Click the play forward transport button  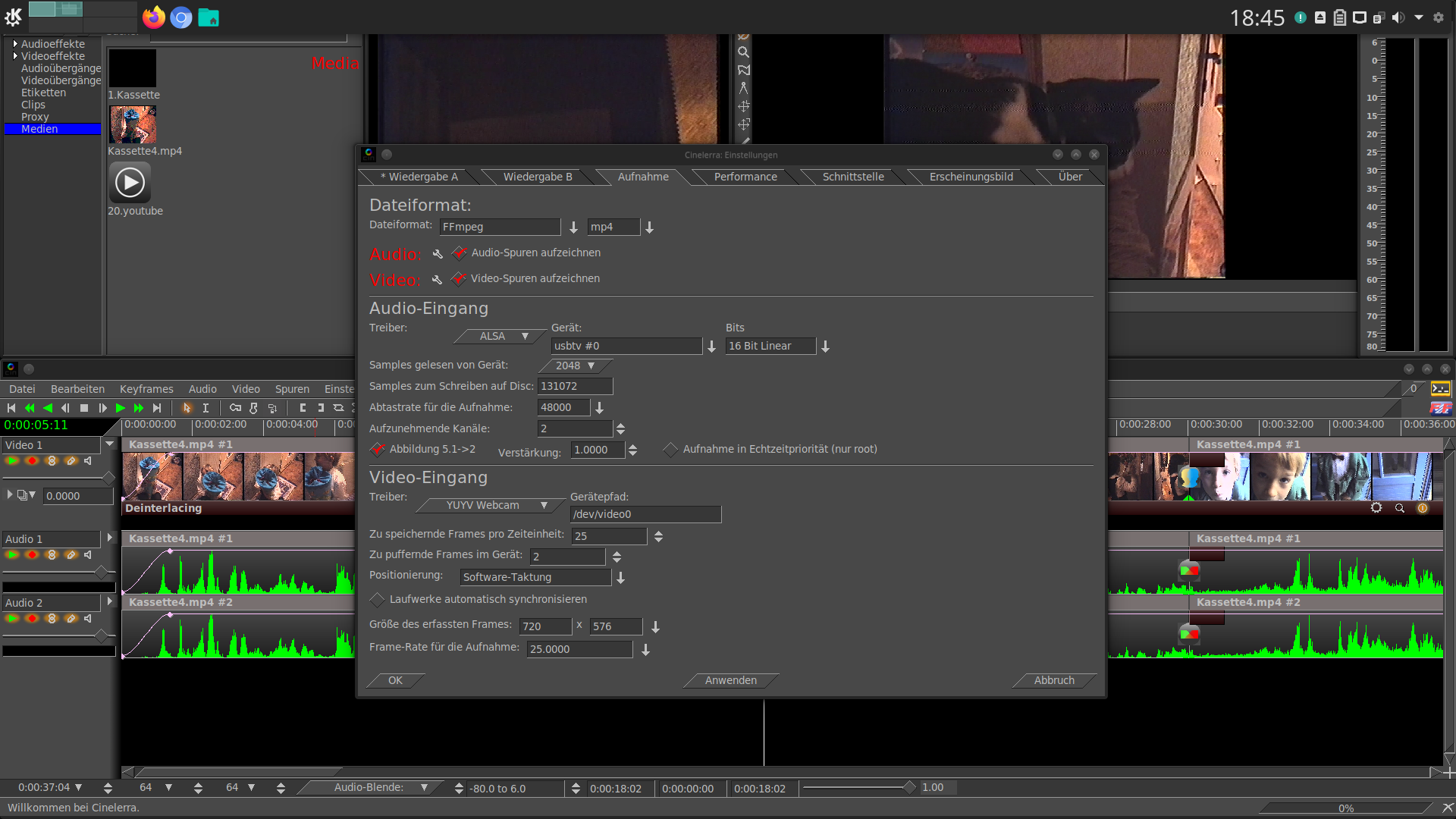[x=120, y=408]
